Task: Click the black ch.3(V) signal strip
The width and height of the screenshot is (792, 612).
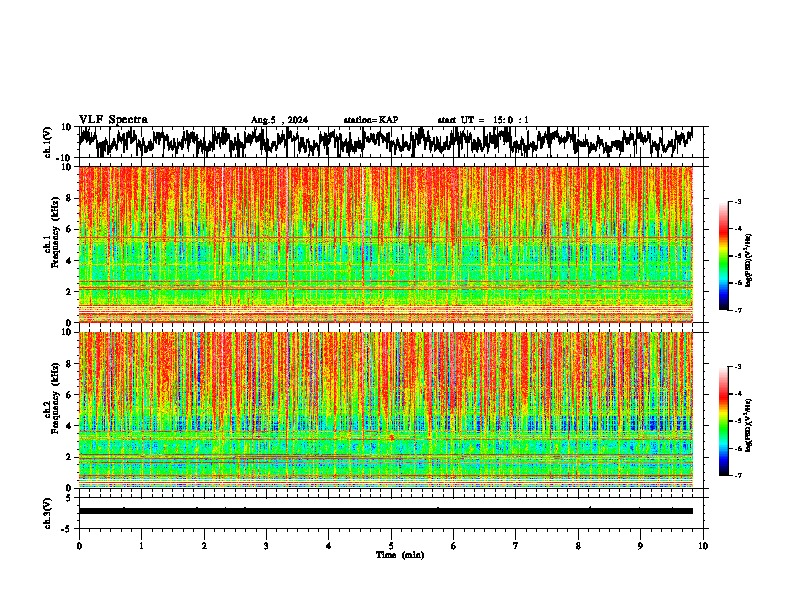Action: click(385, 511)
